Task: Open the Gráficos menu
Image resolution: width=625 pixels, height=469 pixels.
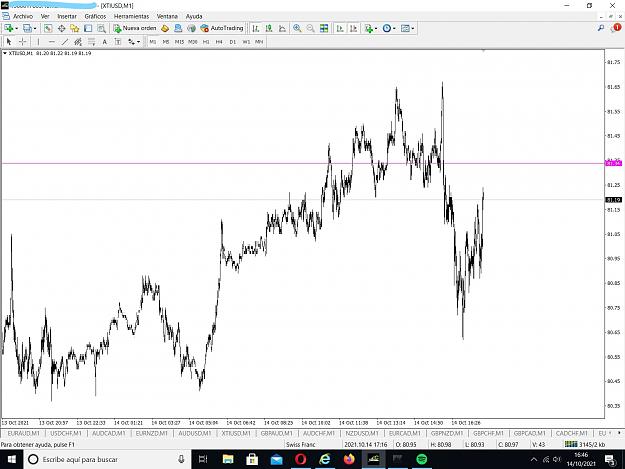Action: [95, 16]
